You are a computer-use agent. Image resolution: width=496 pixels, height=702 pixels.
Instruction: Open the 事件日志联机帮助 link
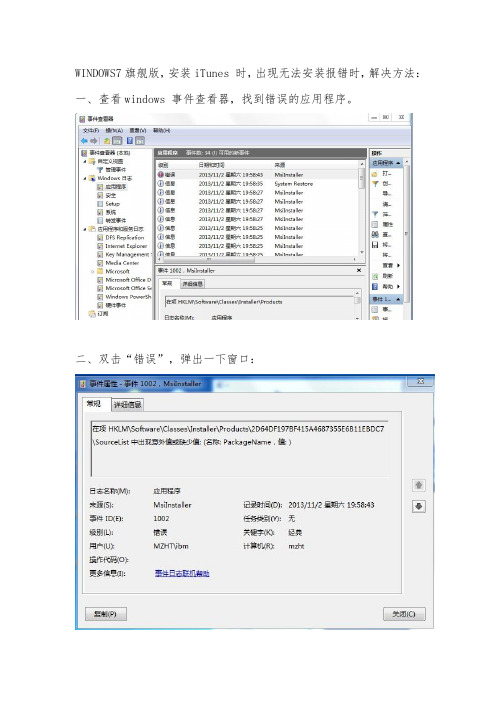coord(182,573)
